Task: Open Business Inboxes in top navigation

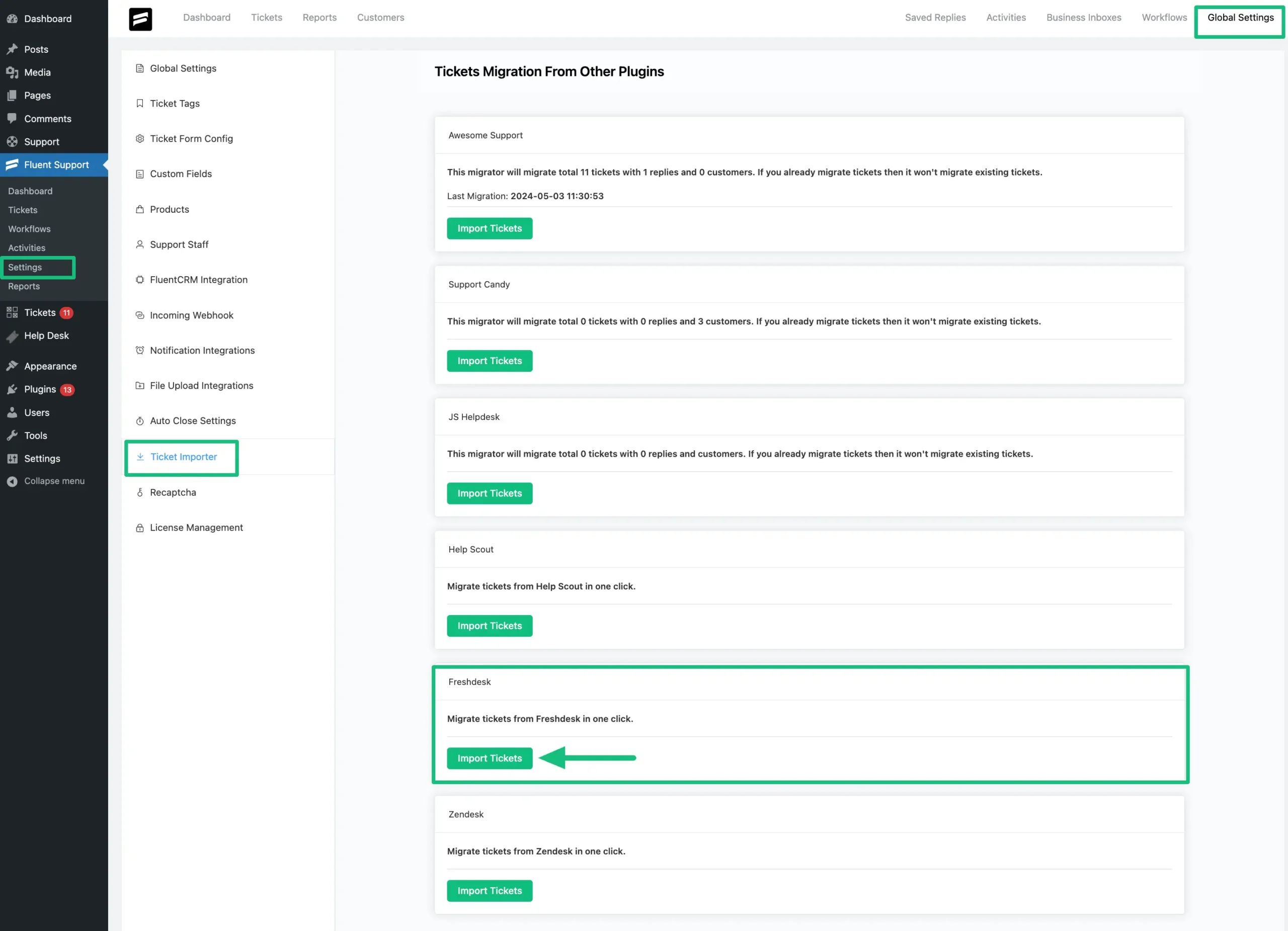Action: [x=1084, y=18]
